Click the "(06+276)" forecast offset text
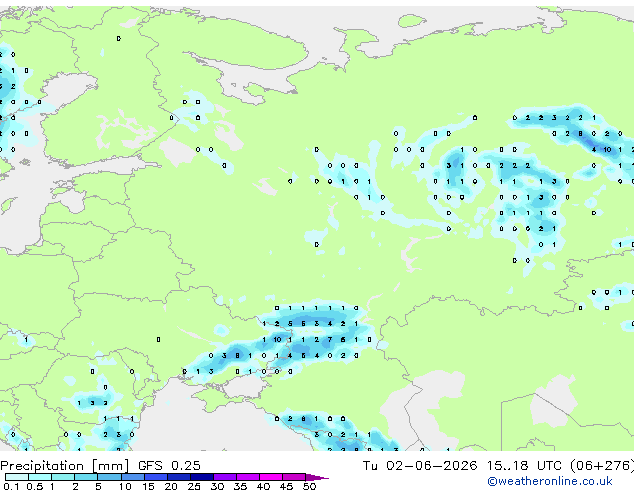634x490 pixels. tap(602, 466)
